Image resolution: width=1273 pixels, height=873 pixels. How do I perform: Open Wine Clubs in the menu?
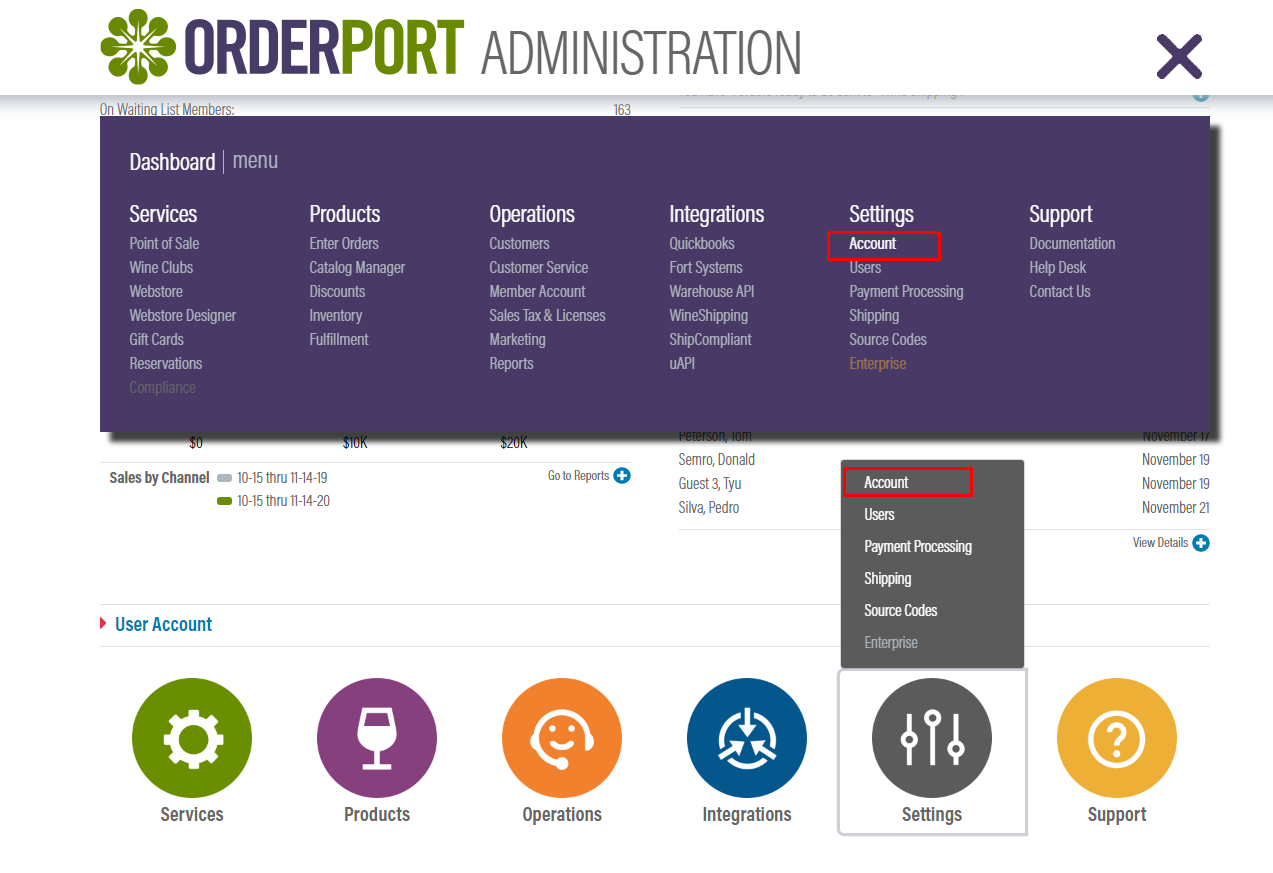click(161, 267)
